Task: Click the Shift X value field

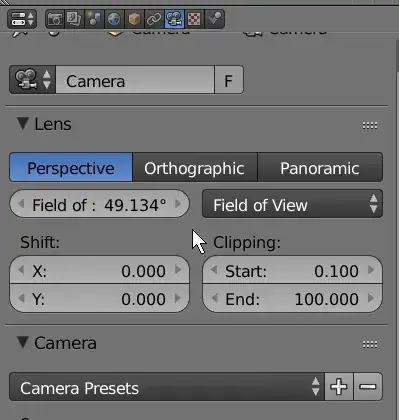Action: point(100,270)
